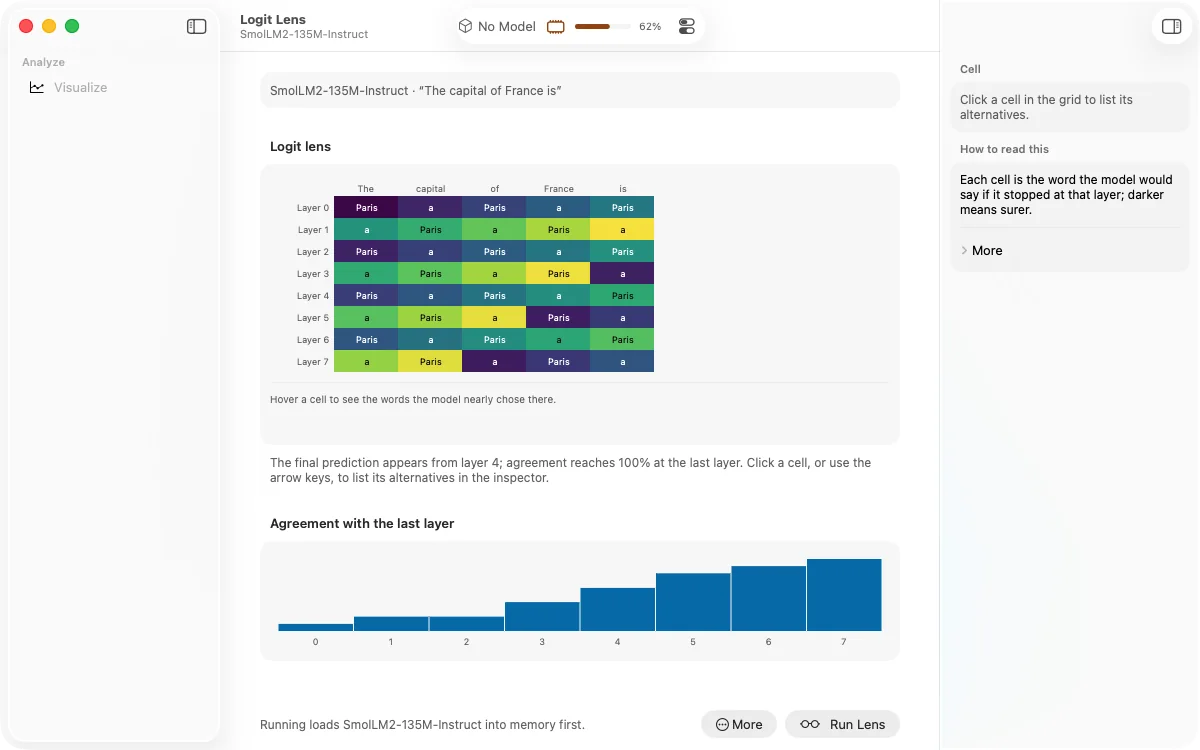Click the agreement bar for layer 5

(x=693, y=602)
